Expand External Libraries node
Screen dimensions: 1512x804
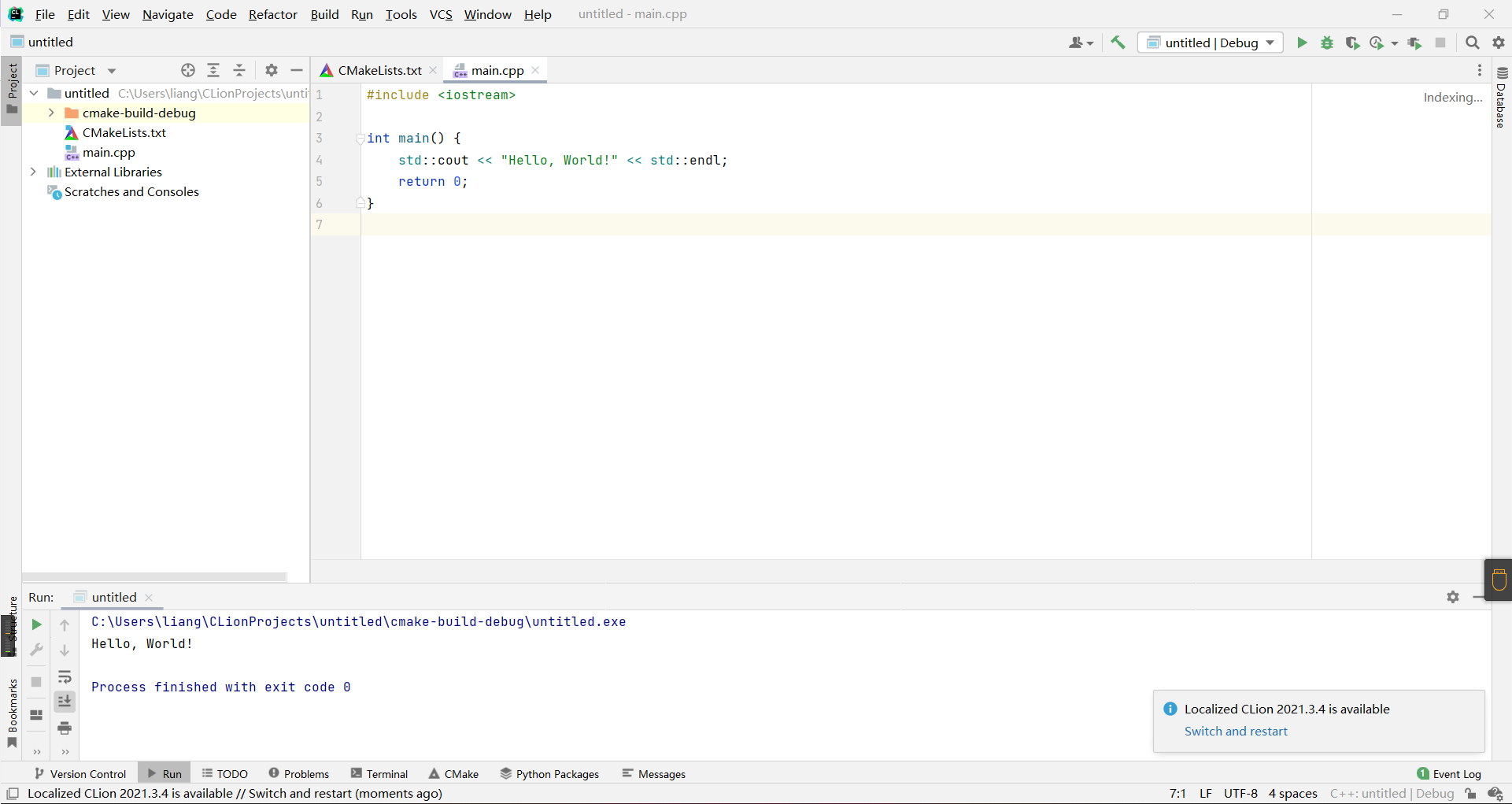pyautogui.click(x=33, y=172)
